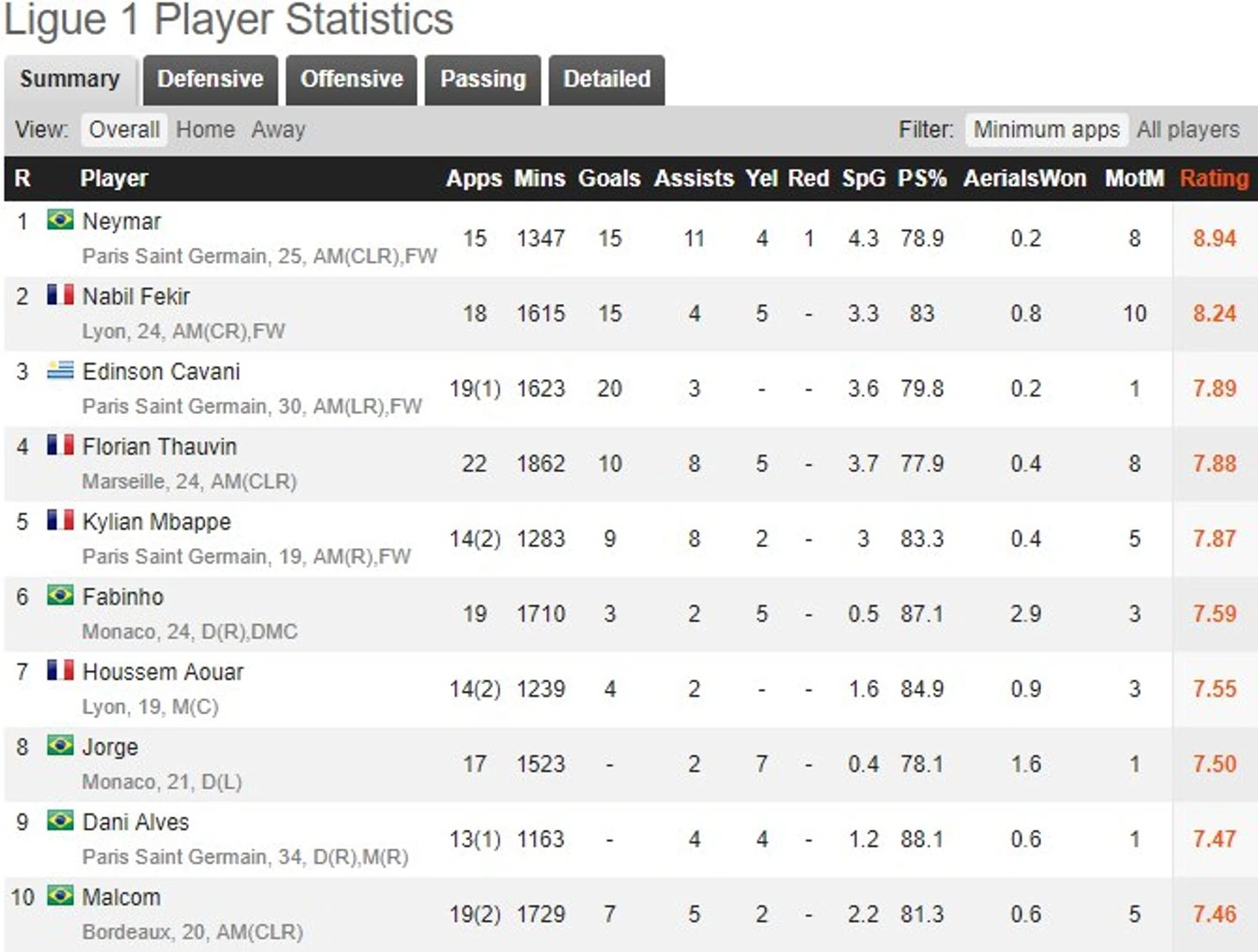The image size is (1258, 952).
Task: Sort table by Goals column header
Action: 609,178
